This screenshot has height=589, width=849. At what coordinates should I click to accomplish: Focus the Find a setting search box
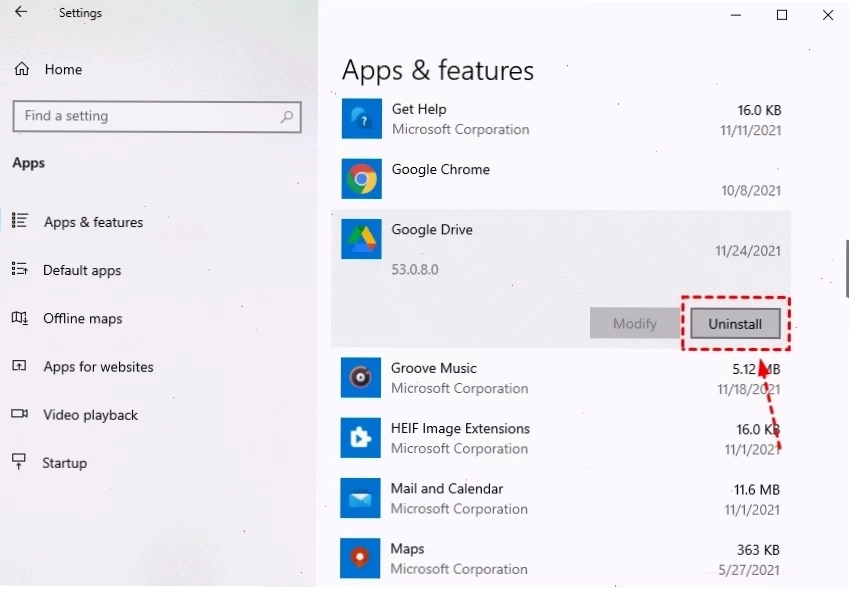(x=157, y=116)
